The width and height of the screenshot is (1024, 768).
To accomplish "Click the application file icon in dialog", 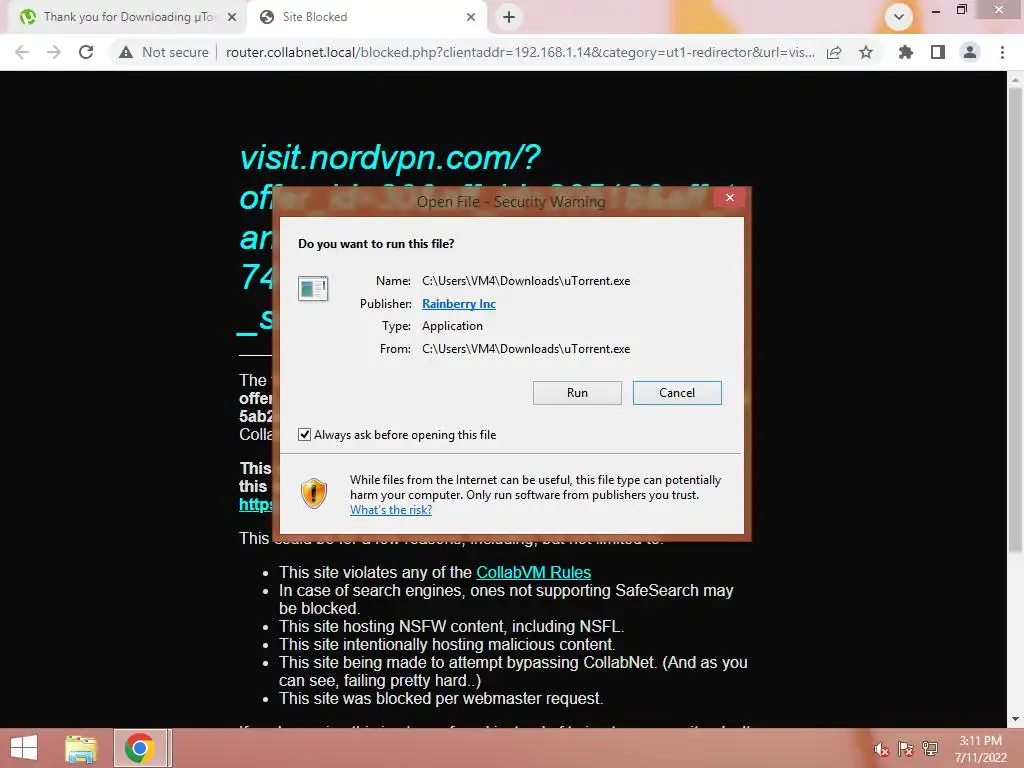I will (x=313, y=288).
